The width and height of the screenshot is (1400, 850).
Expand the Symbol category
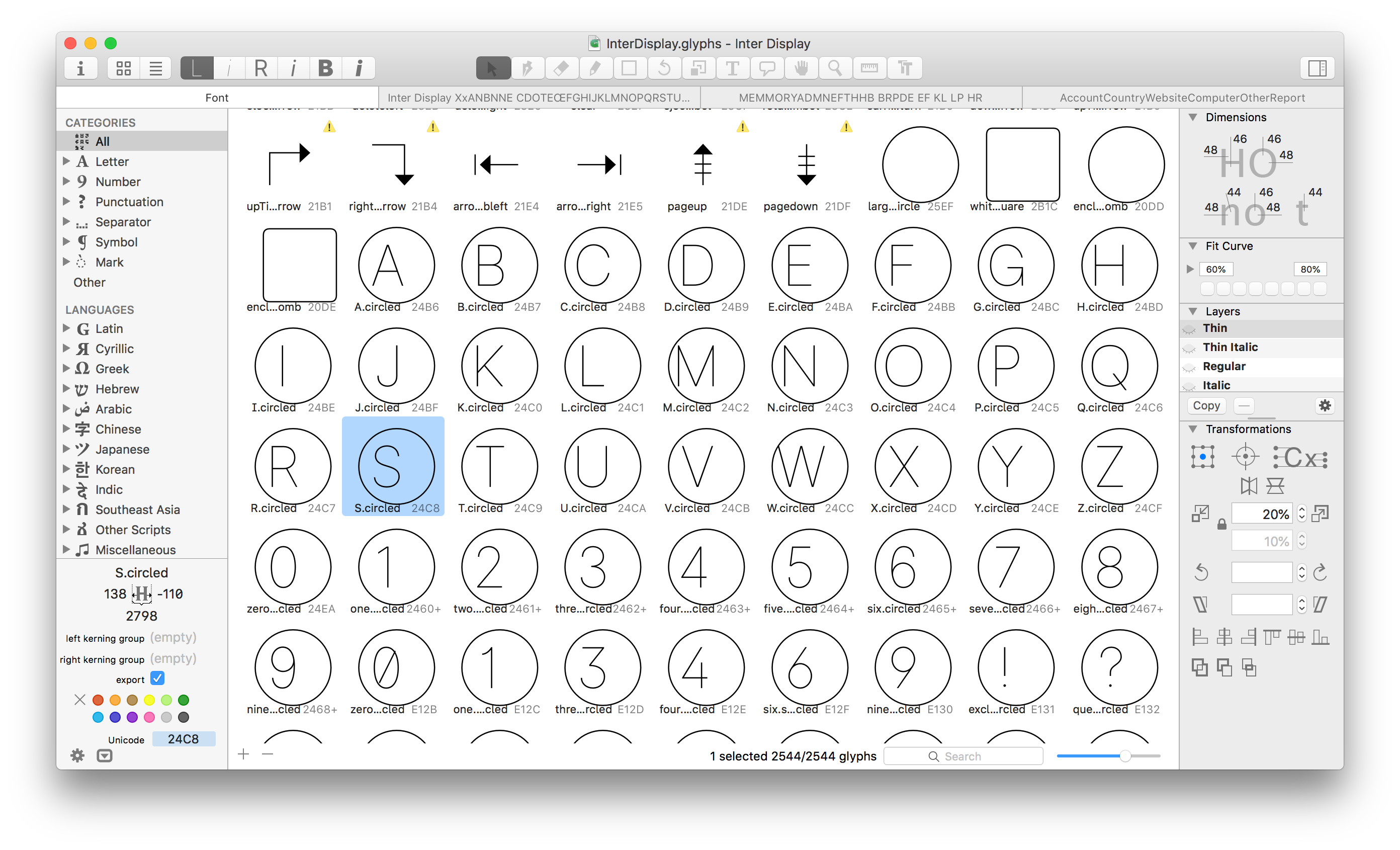coord(66,242)
